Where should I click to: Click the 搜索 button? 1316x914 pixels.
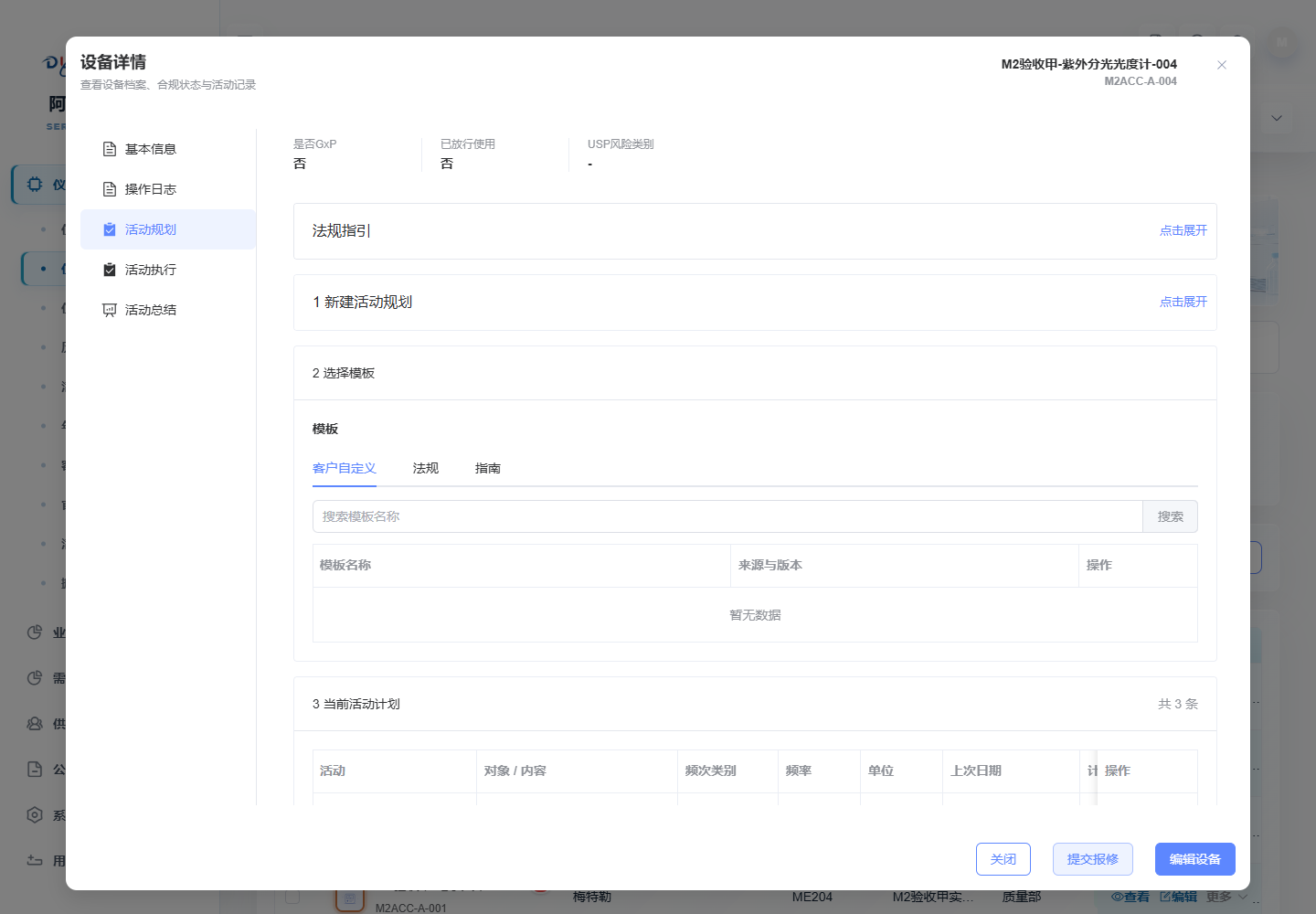coord(1171,516)
